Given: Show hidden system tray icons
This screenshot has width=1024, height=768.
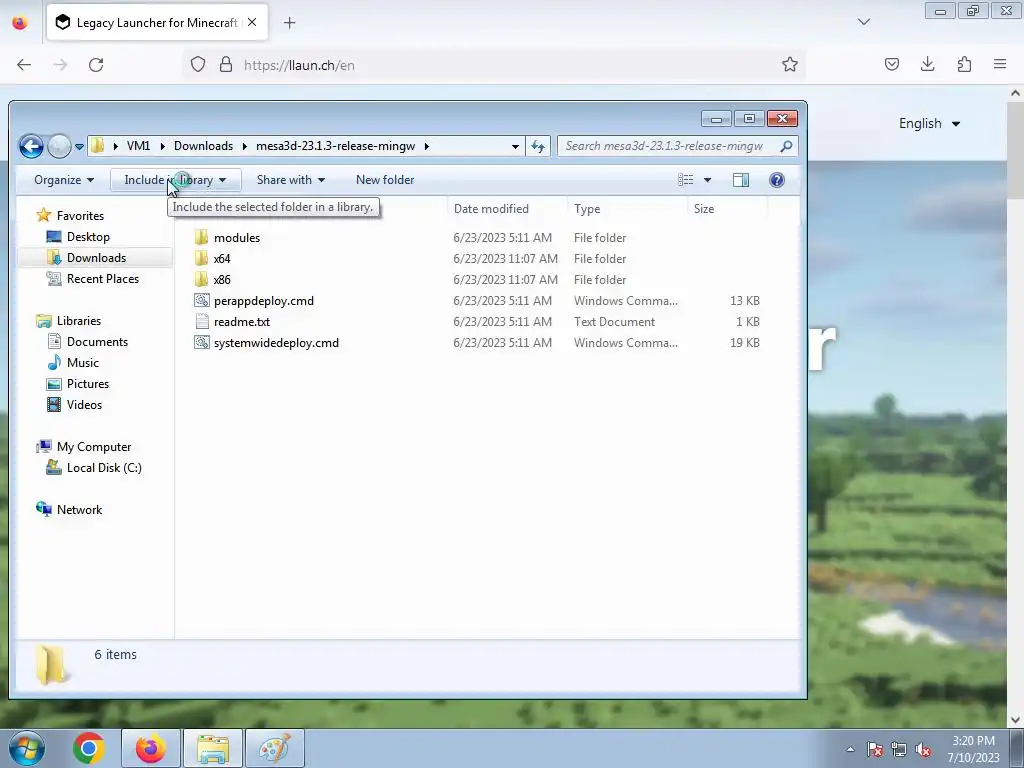Looking at the screenshot, I should click(x=850, y=749).
